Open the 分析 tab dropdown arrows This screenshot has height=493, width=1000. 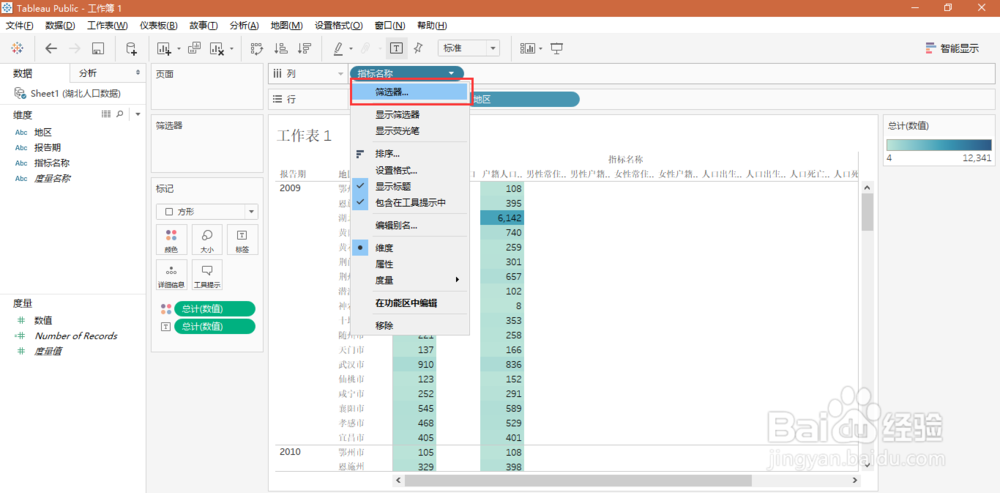(138, 73)
